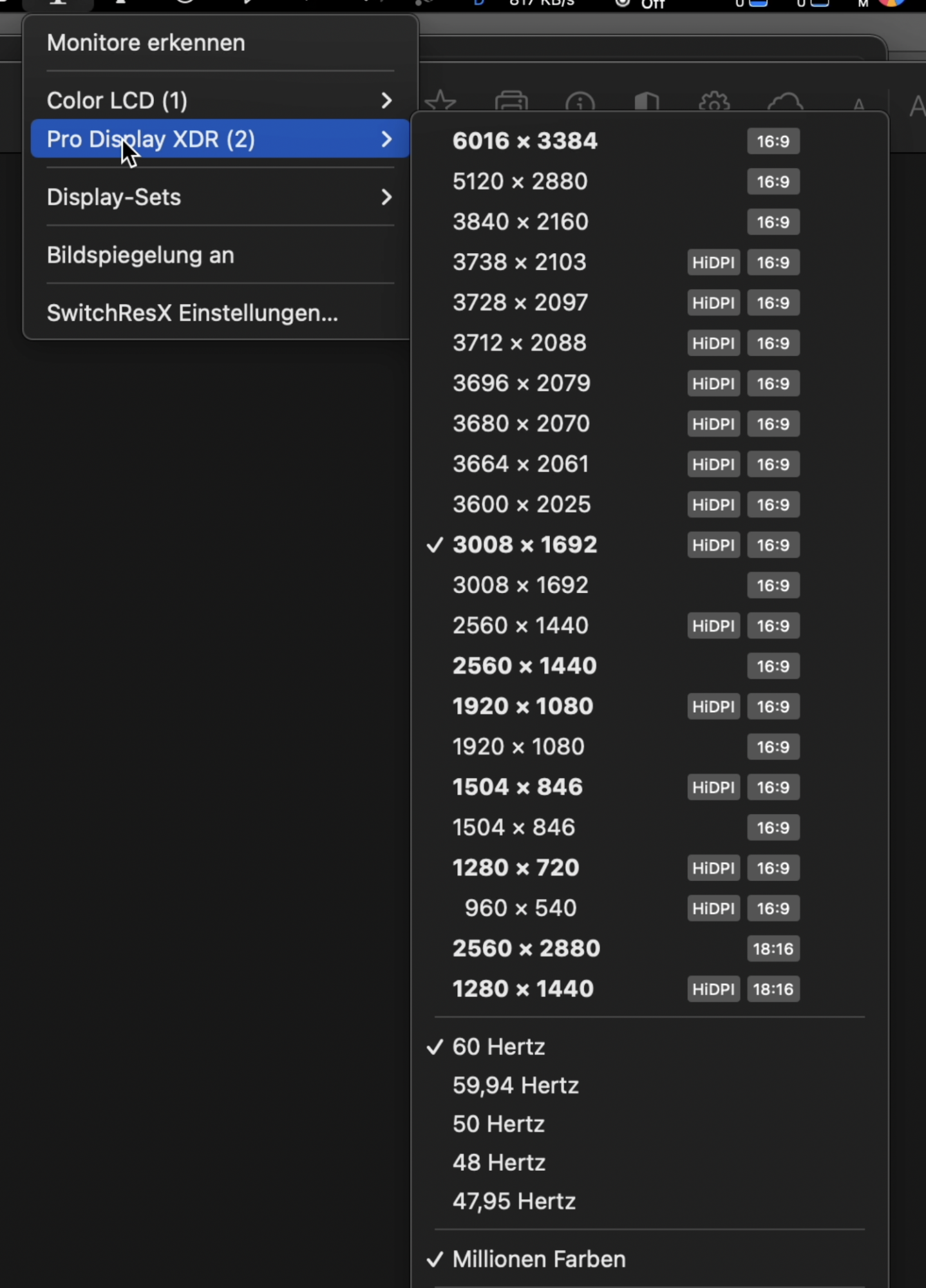Switch to 5120 × 2880 resolution
Viewport: 926px width, 1288px height.
click(649, 182)
